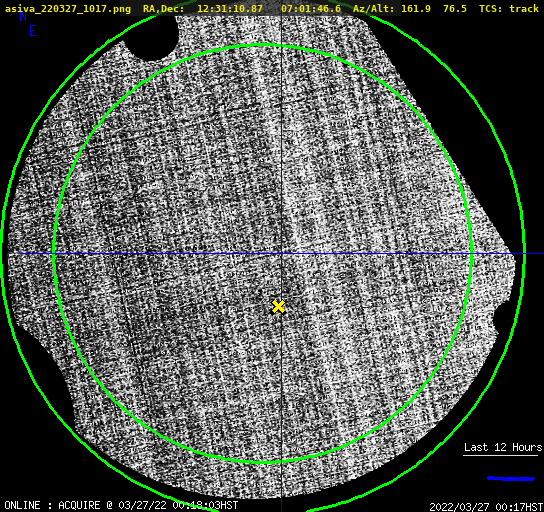Click the yellow X telescope pointing marker
Viewport: 544px width, 512px height.
278,307
